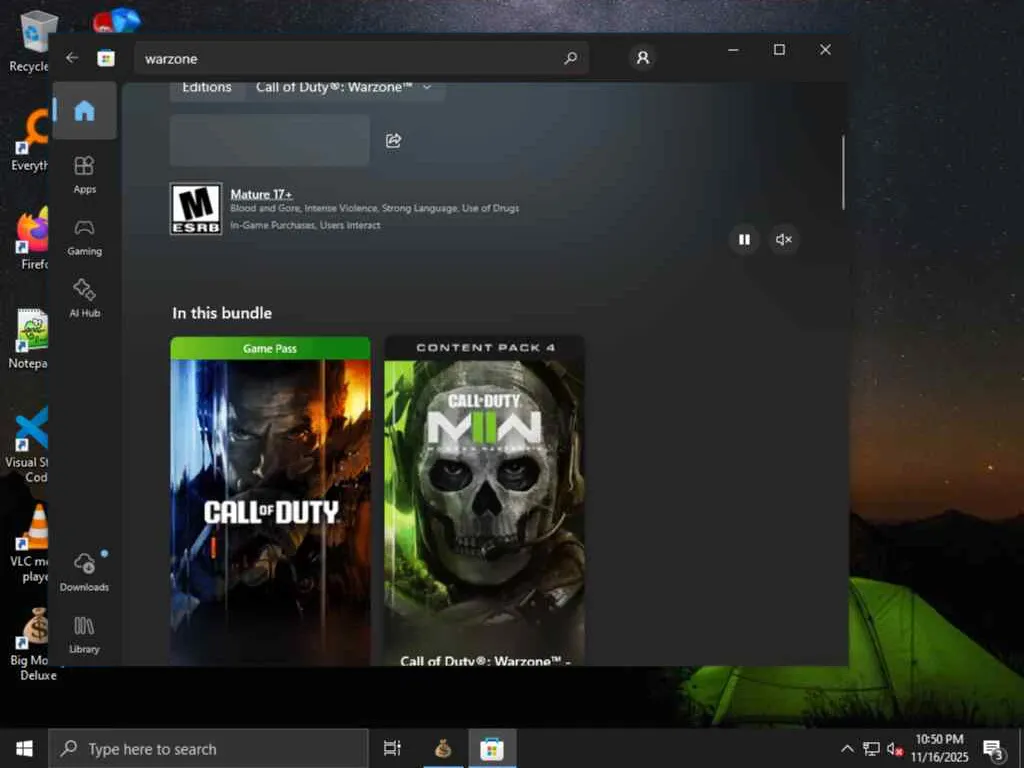This screenshot has width=1024, height=768.
Task: Open the Game Pass Call of Duty card
Action: pos(270,501)
